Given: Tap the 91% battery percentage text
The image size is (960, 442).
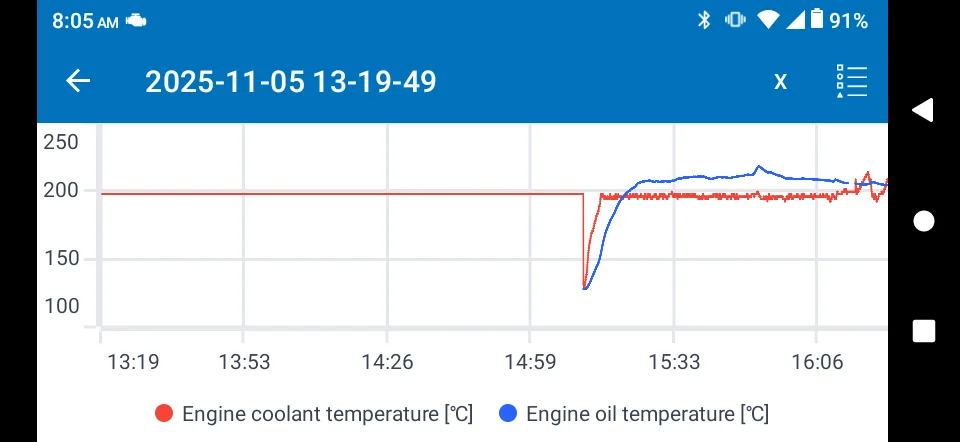Looking at the screenshot, I should tap(848, 20).
